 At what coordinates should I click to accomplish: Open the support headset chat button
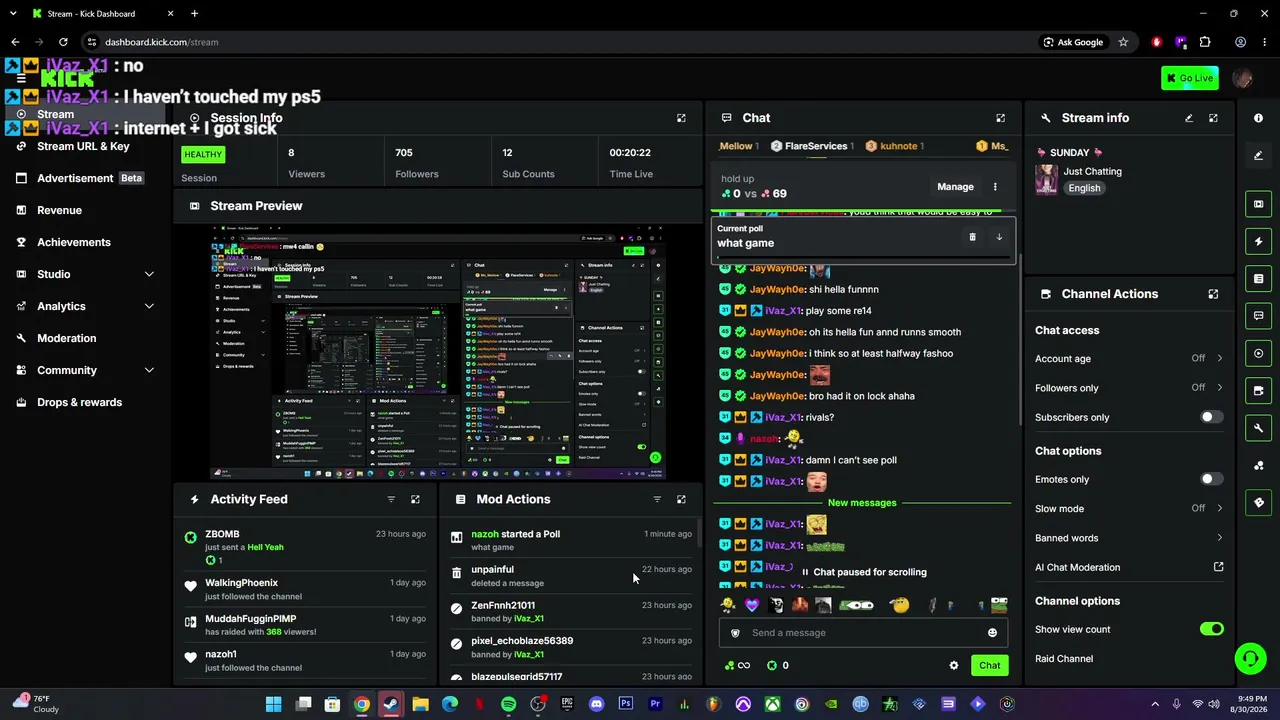[x=1251, y=658]
